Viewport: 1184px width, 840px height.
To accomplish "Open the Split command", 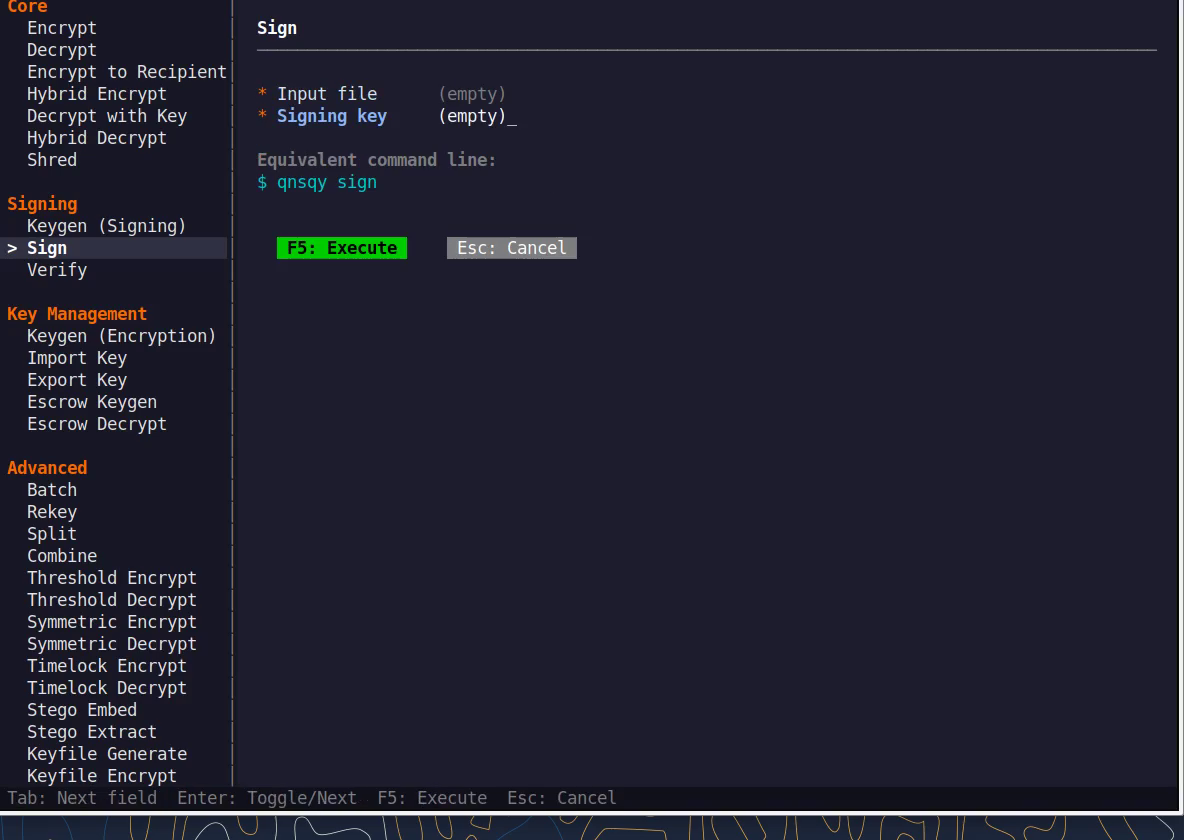I will point(52,533).
